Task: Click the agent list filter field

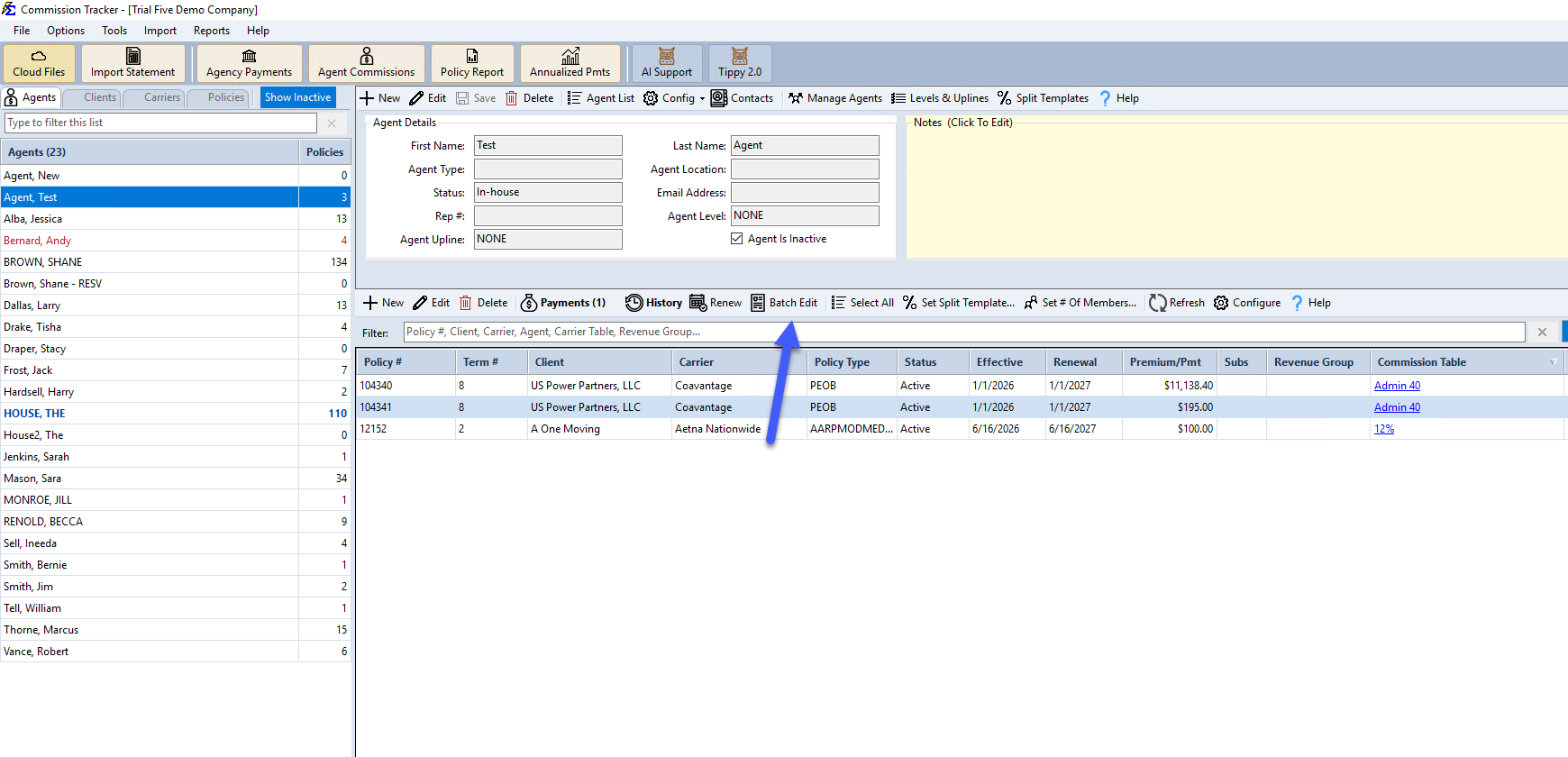Action: [x=161, y=123]
